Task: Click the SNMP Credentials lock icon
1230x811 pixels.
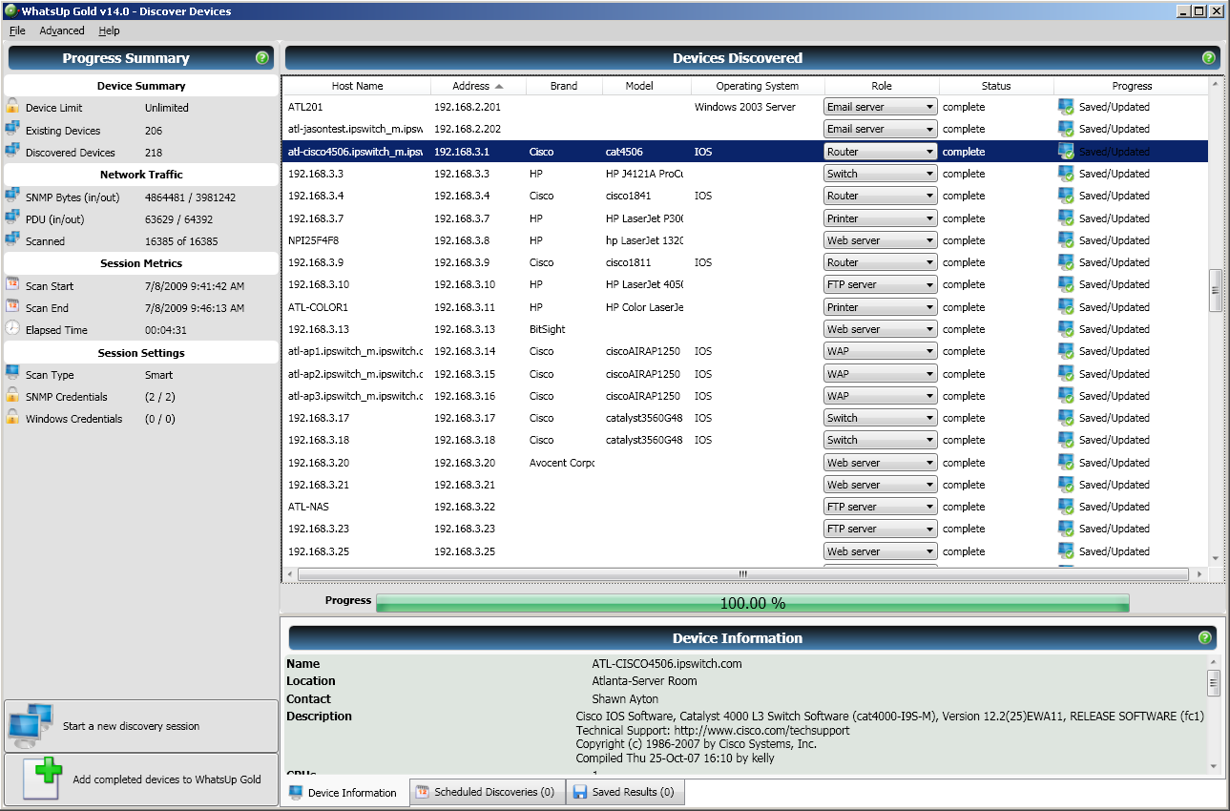Action: 12,396
